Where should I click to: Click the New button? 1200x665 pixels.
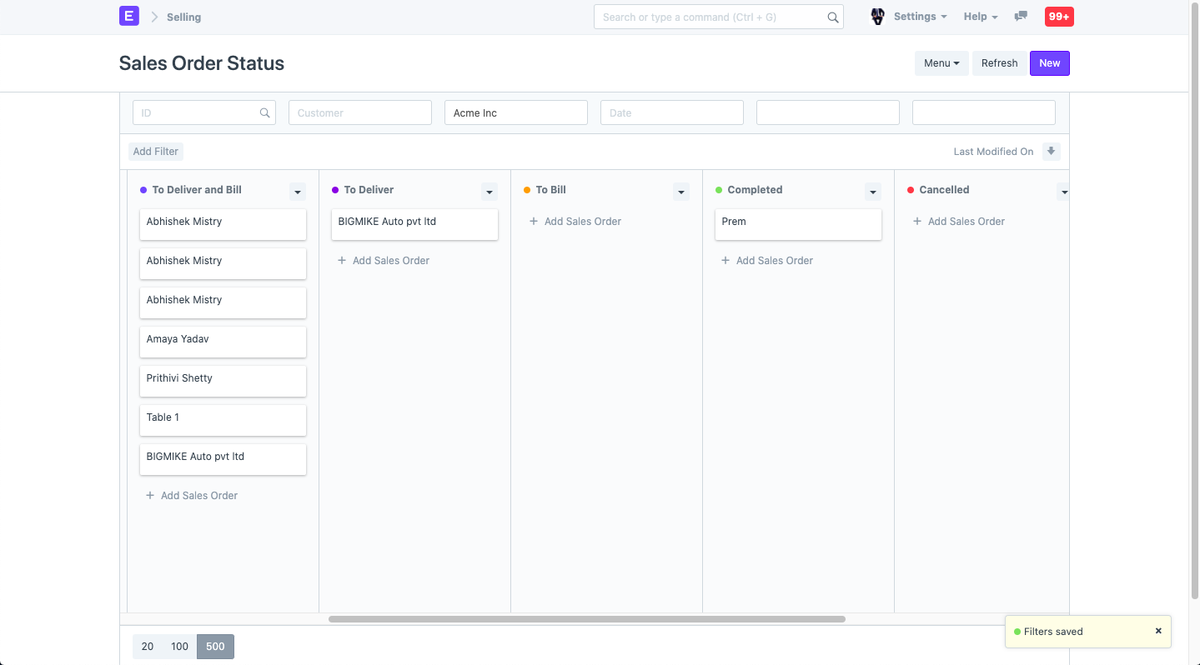pyautogui.click(x=1049, y=63)
